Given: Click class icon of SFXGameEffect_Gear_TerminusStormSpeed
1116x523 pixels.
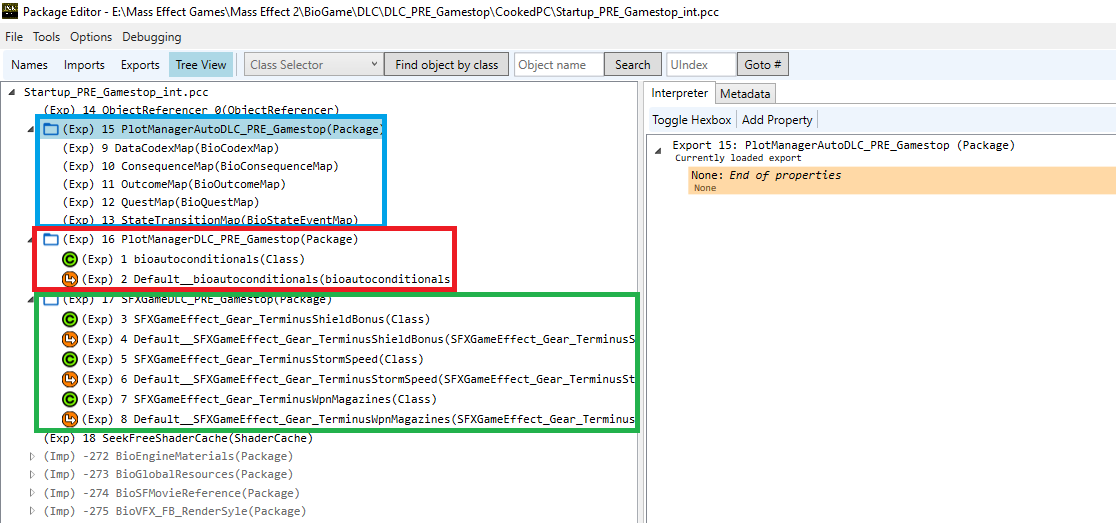Looking at the screenshot, I should (x=70, y=359).
